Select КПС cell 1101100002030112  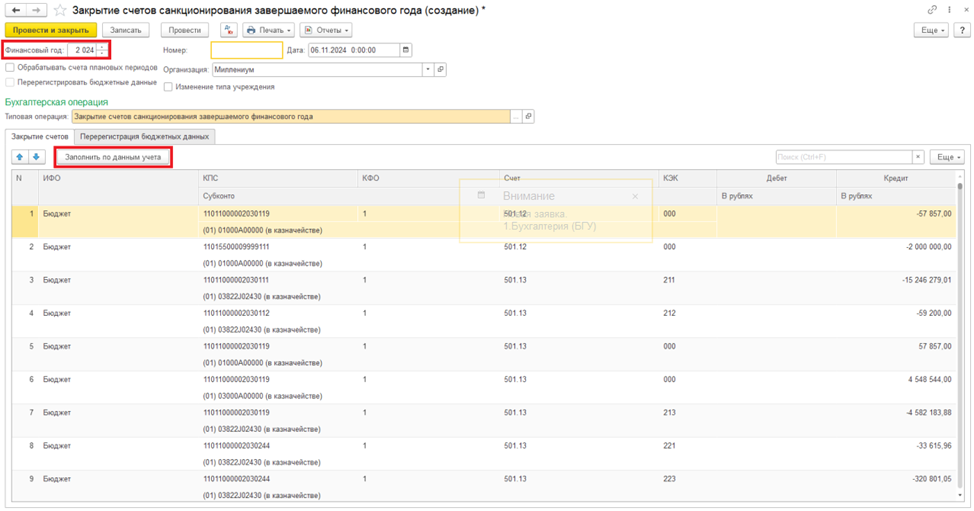point(278,313)
